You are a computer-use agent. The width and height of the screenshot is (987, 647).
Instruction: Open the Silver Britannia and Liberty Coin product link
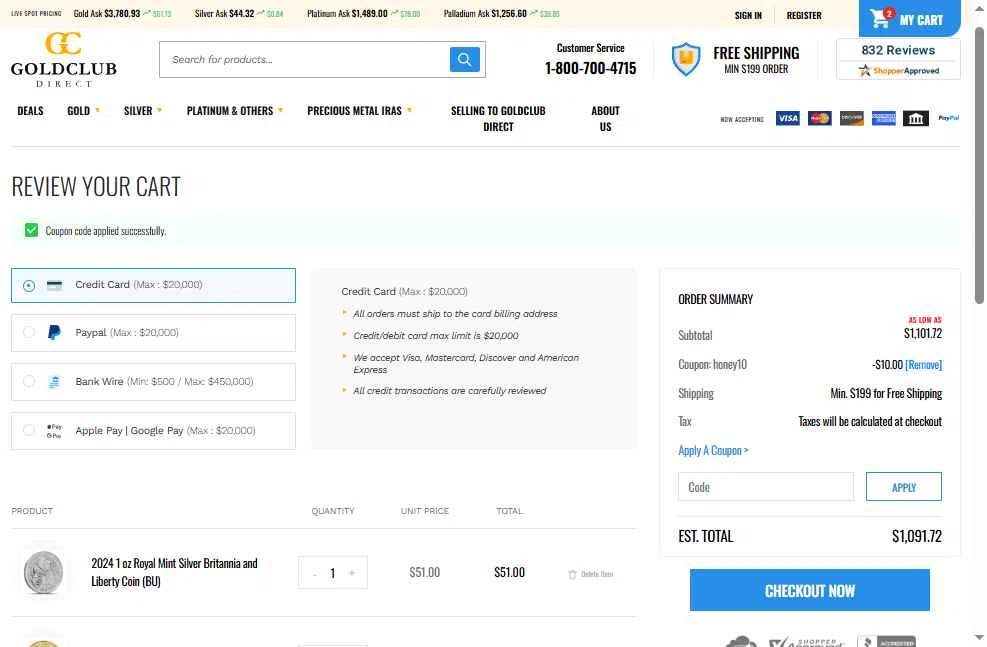click(174, 572)
